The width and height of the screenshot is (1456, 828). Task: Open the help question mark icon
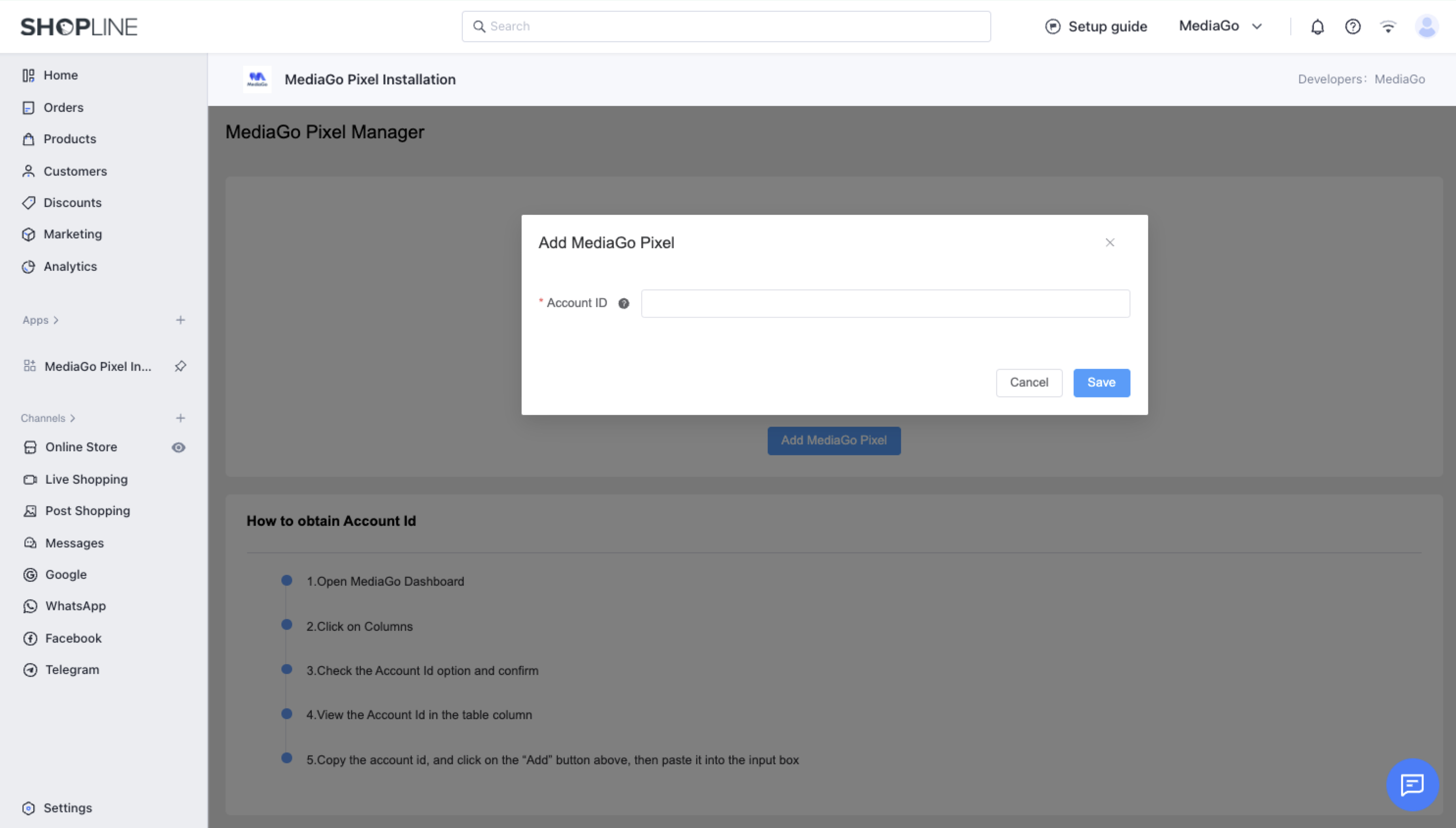(1353, 26)
